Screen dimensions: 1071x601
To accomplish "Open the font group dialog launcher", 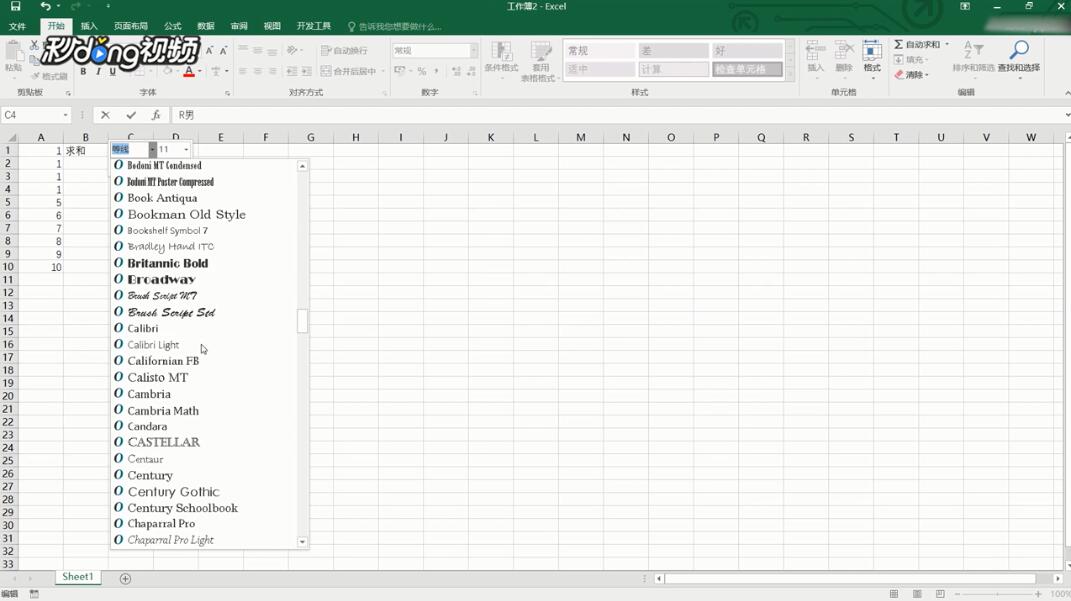I will coord(227,92).
